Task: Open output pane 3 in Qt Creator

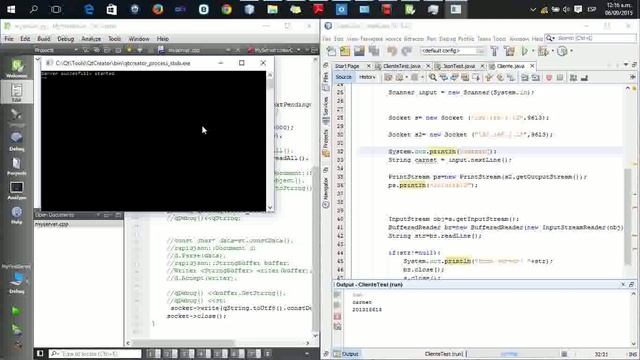Action: tap(187, 354)
